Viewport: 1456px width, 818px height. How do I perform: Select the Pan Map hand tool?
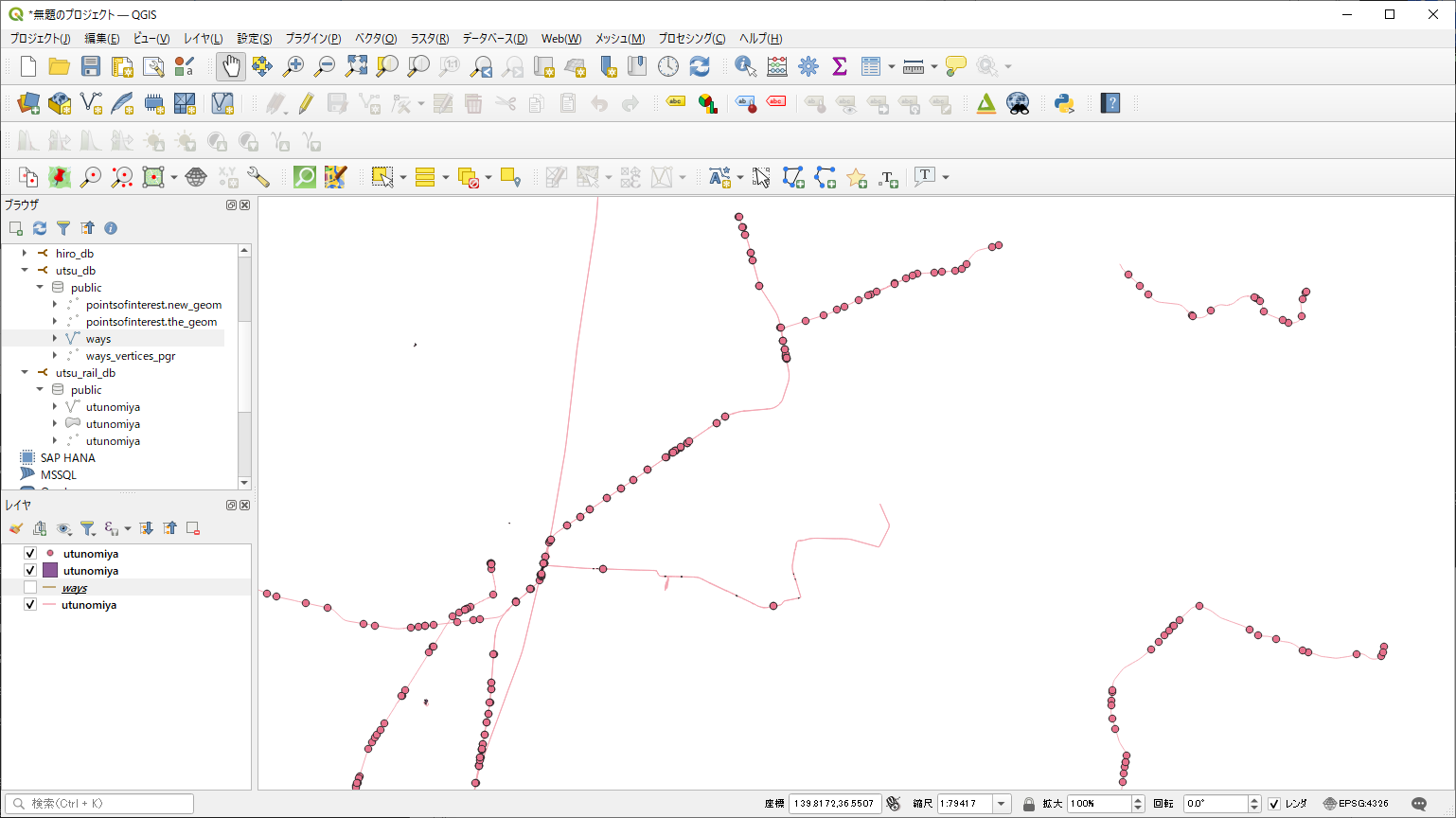pos(231,66)
